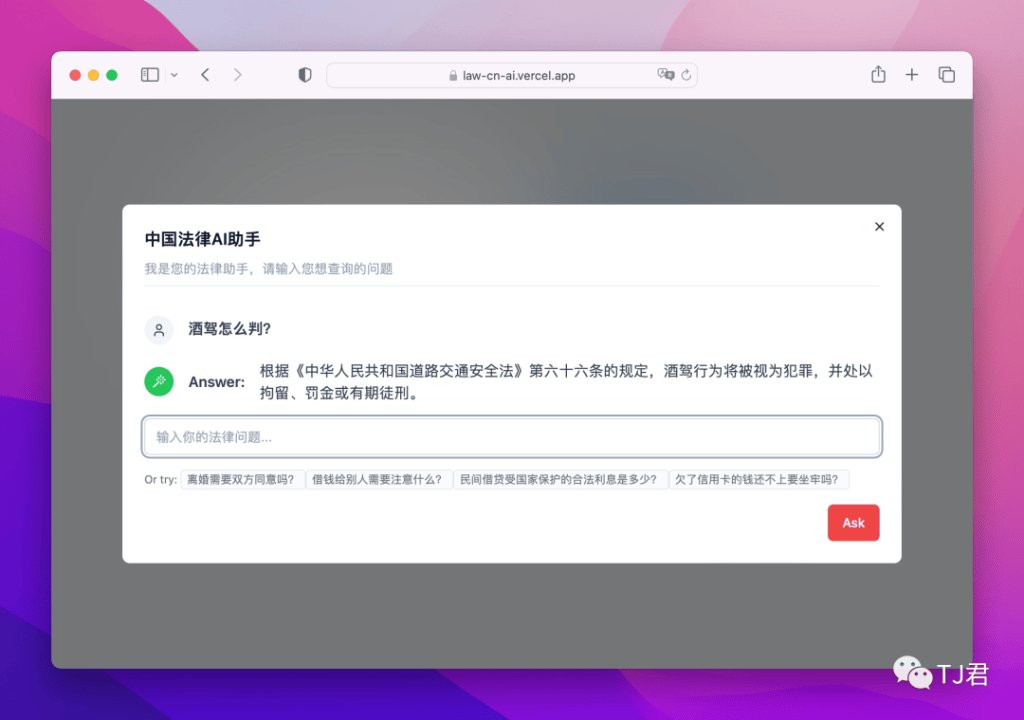The height and width of the screenshot is (720, 1024).
Task: Choose the 民间借贷受国家保护的合法利息是多少？ suggestion
Action: point(560,480)
